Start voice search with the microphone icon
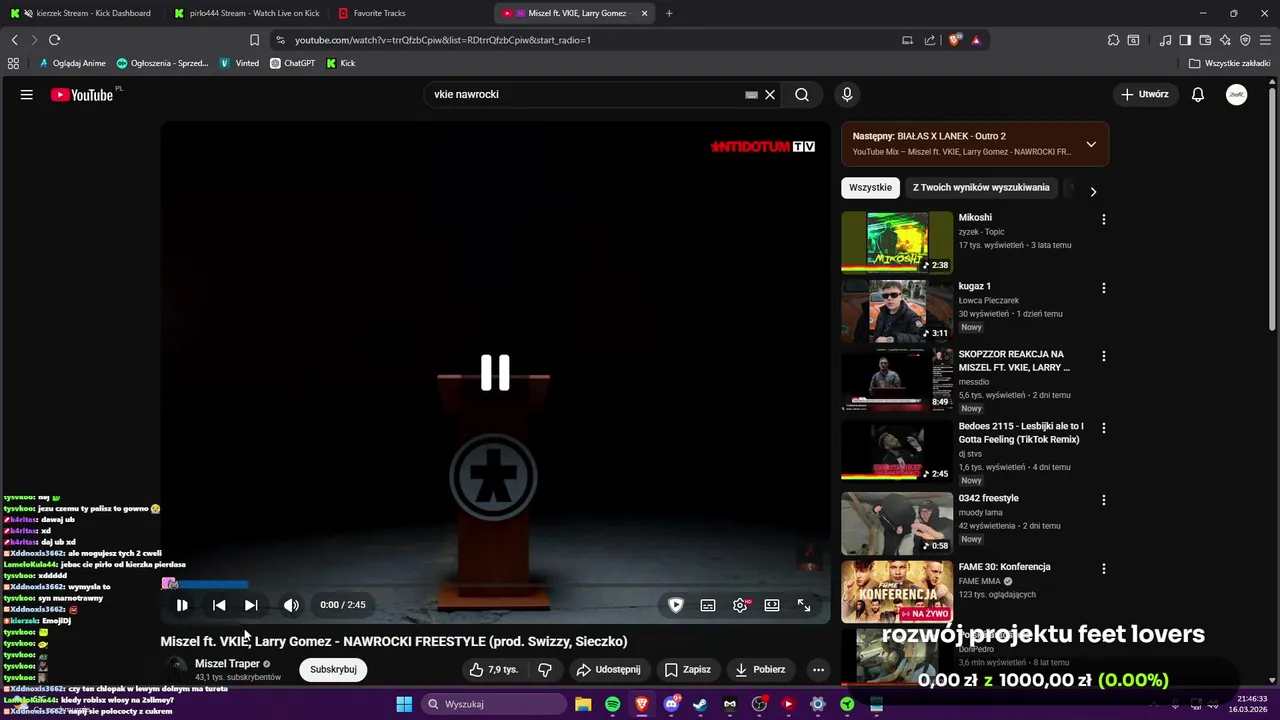 coord(847,94)
